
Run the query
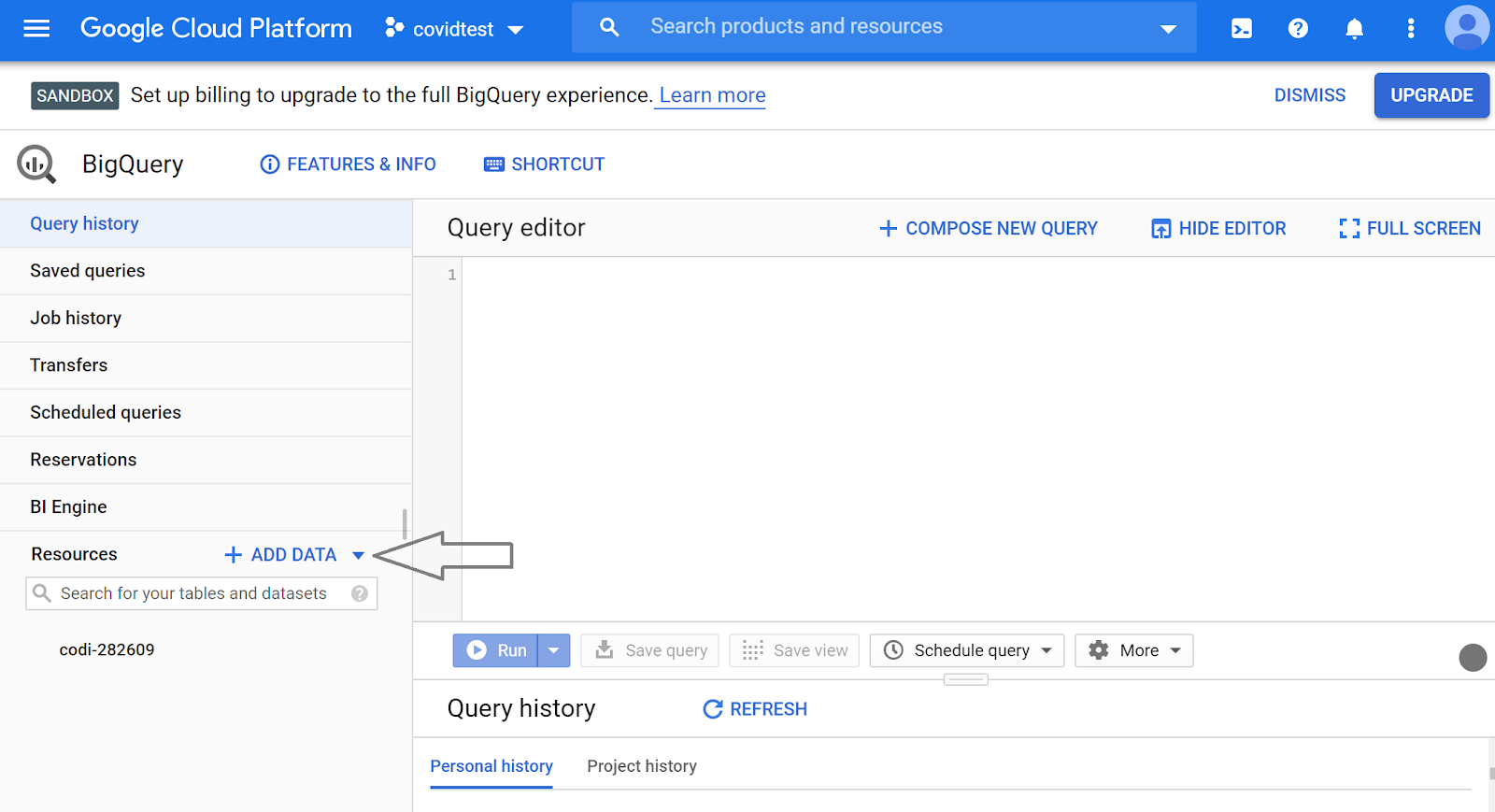(495, 650)
